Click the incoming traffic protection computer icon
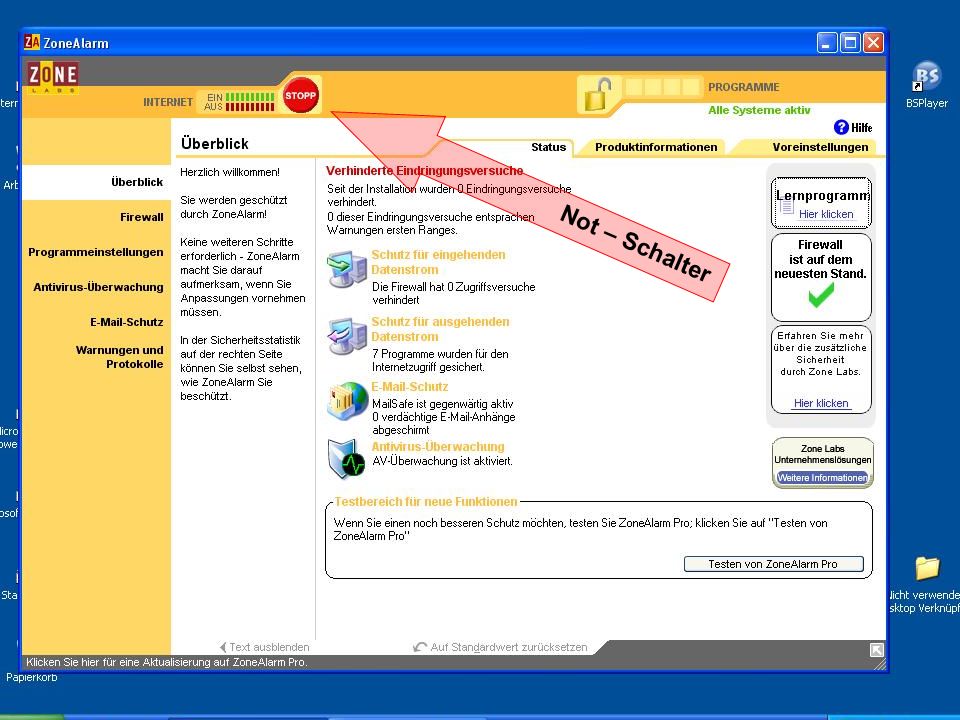Screen dimensions: 960x720 tap(347, 269)
